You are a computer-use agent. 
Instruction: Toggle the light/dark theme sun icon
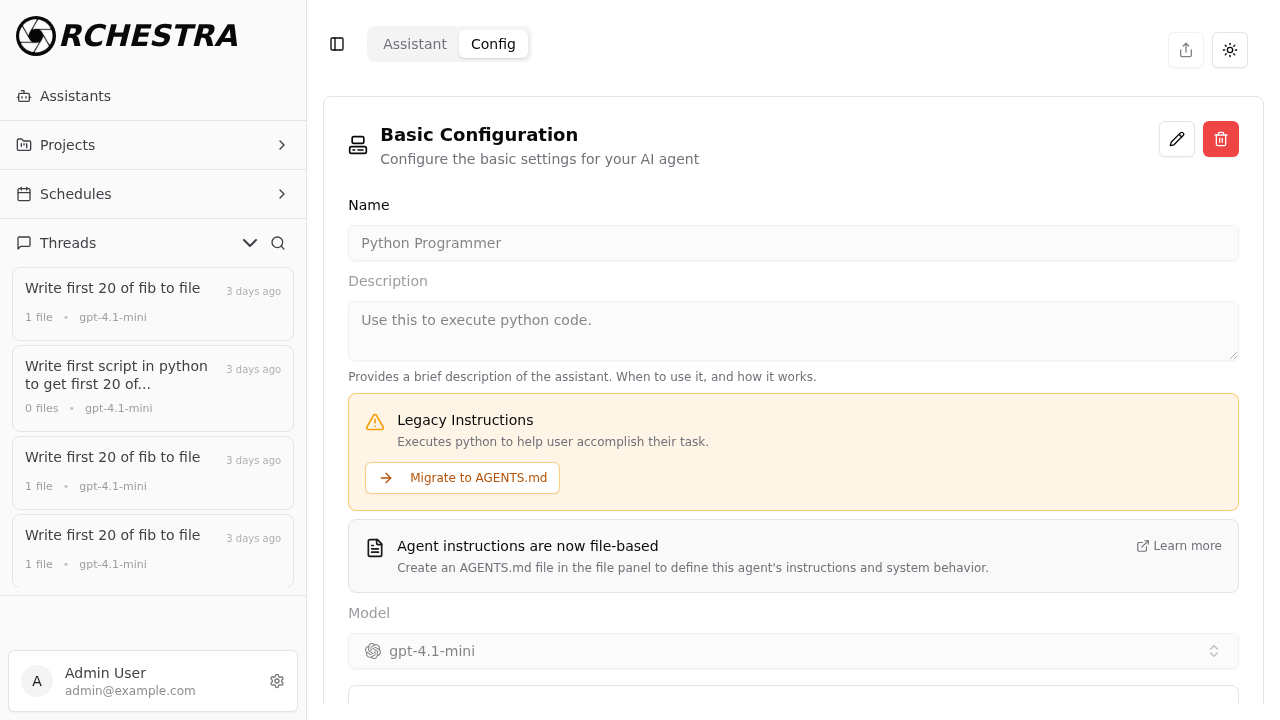point(1230,50)
